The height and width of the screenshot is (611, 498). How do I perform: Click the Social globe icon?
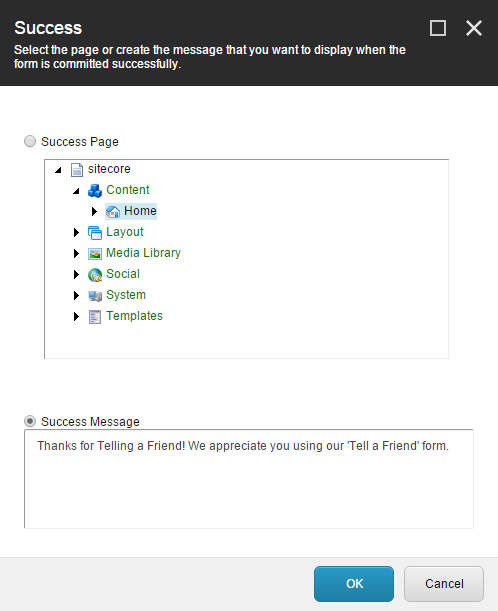point(95,275)
